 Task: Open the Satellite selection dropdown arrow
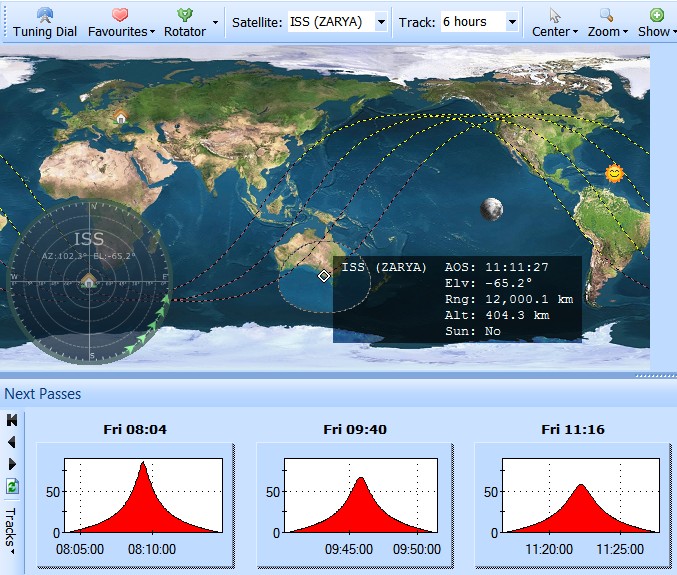pos(381,22)
